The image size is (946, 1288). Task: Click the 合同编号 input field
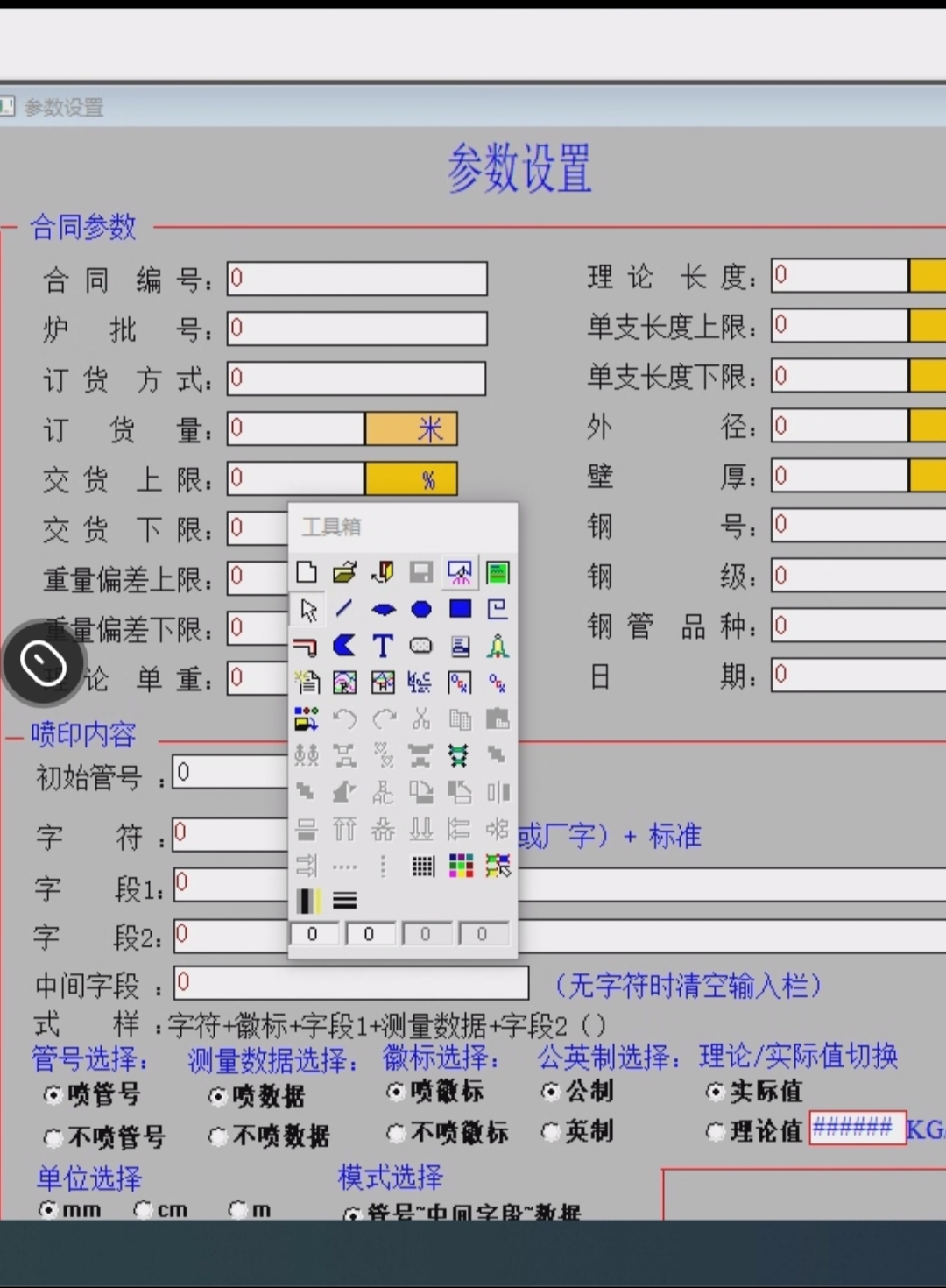point(357,279)
